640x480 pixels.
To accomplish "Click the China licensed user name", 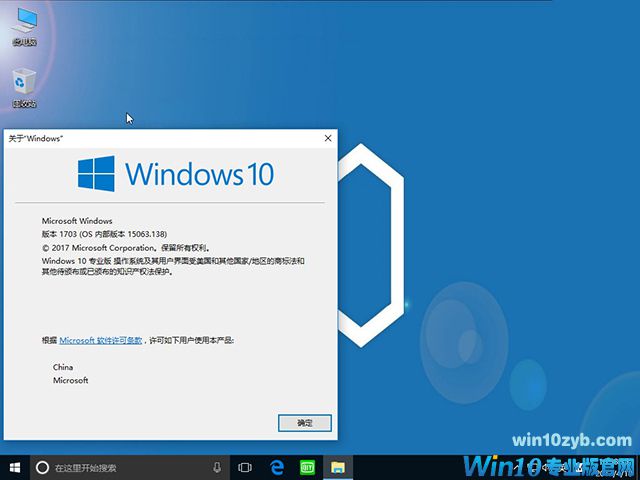I will (63, 367).
